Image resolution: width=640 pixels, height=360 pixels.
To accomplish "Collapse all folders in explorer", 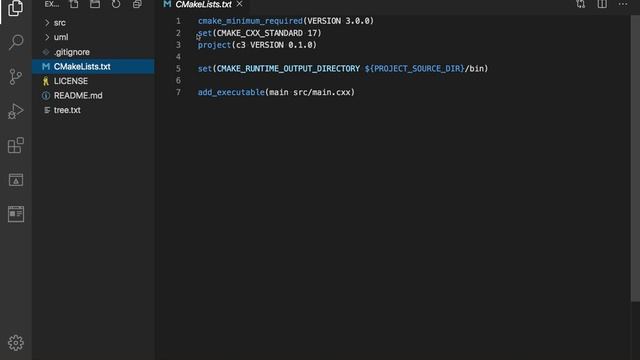I will coord(137,4).
